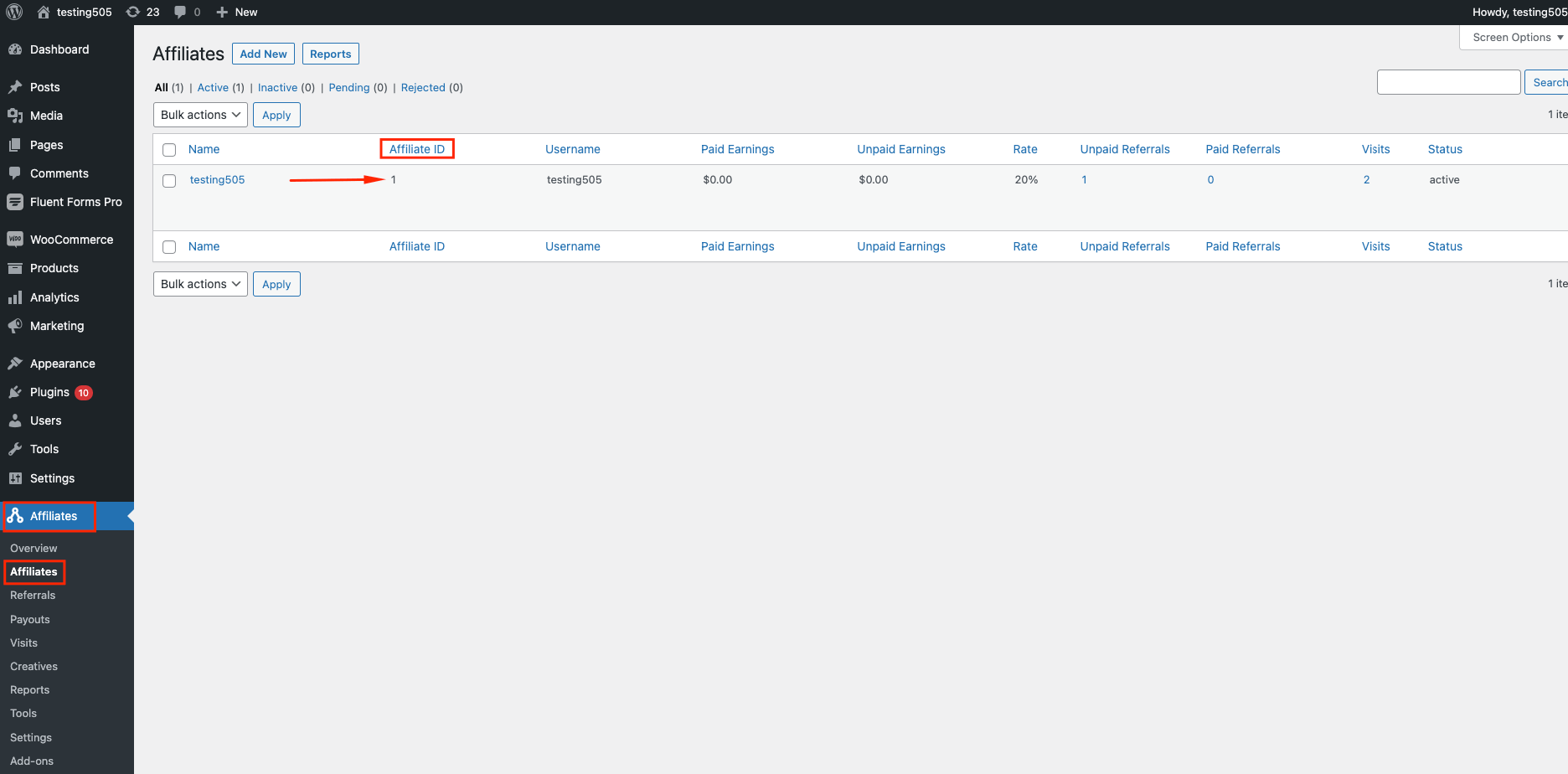
Task: Open the top Bulk actions dropdown
Action: [200, 115]
